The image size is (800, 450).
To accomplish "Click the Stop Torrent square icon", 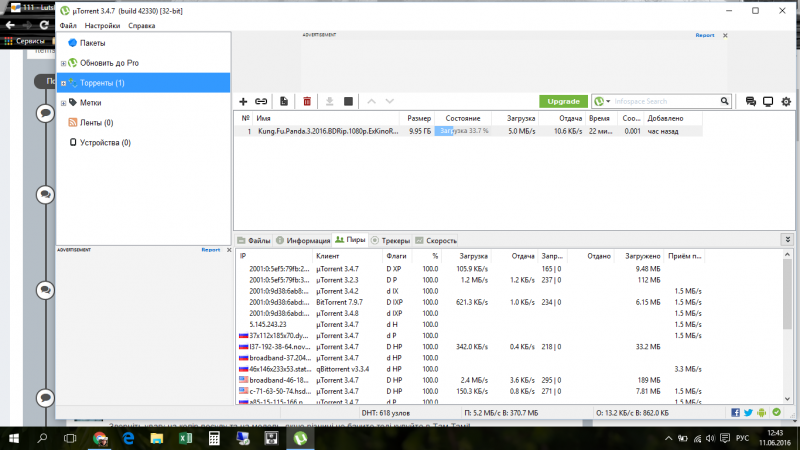I will [348, 101].
